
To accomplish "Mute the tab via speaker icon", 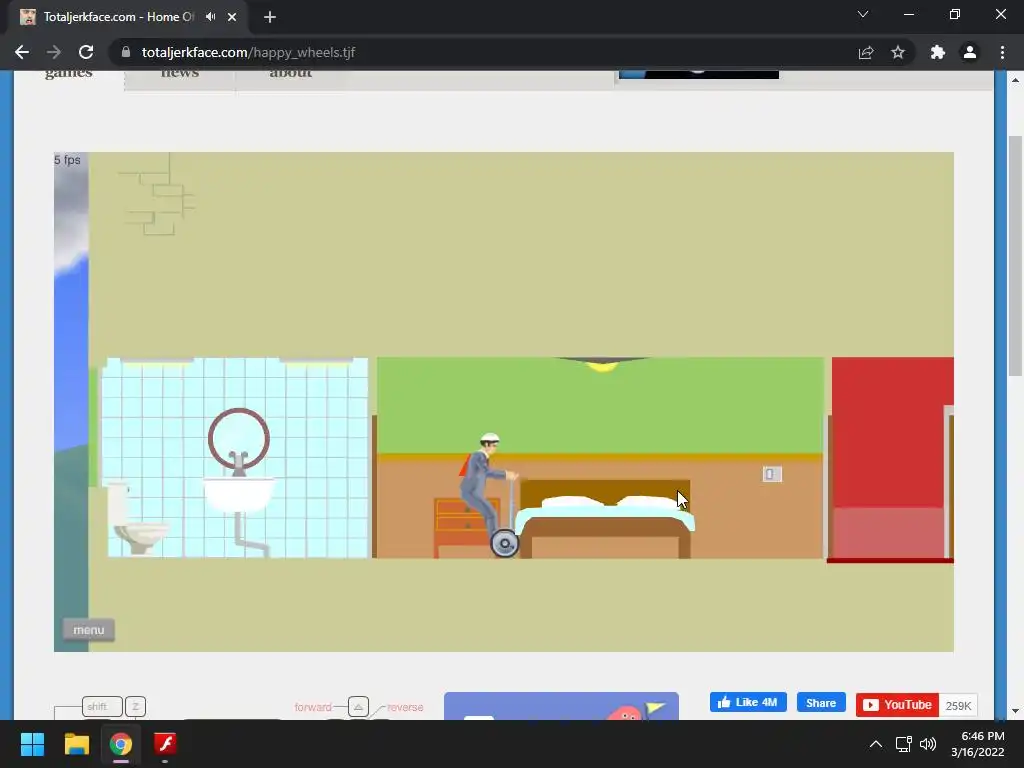I will coord(210,17).
